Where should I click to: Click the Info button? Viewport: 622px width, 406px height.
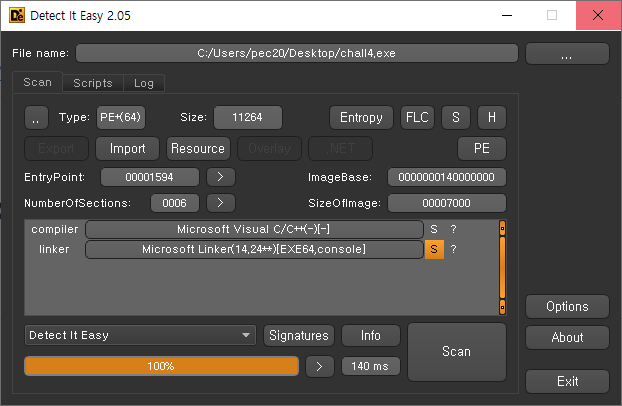pos(371,336)
